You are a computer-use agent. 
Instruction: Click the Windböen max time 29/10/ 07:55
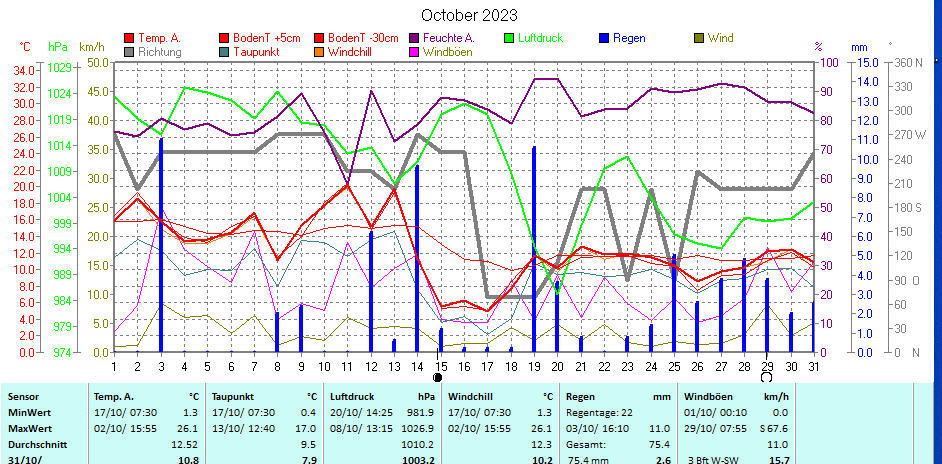click(x=717, y=429)
